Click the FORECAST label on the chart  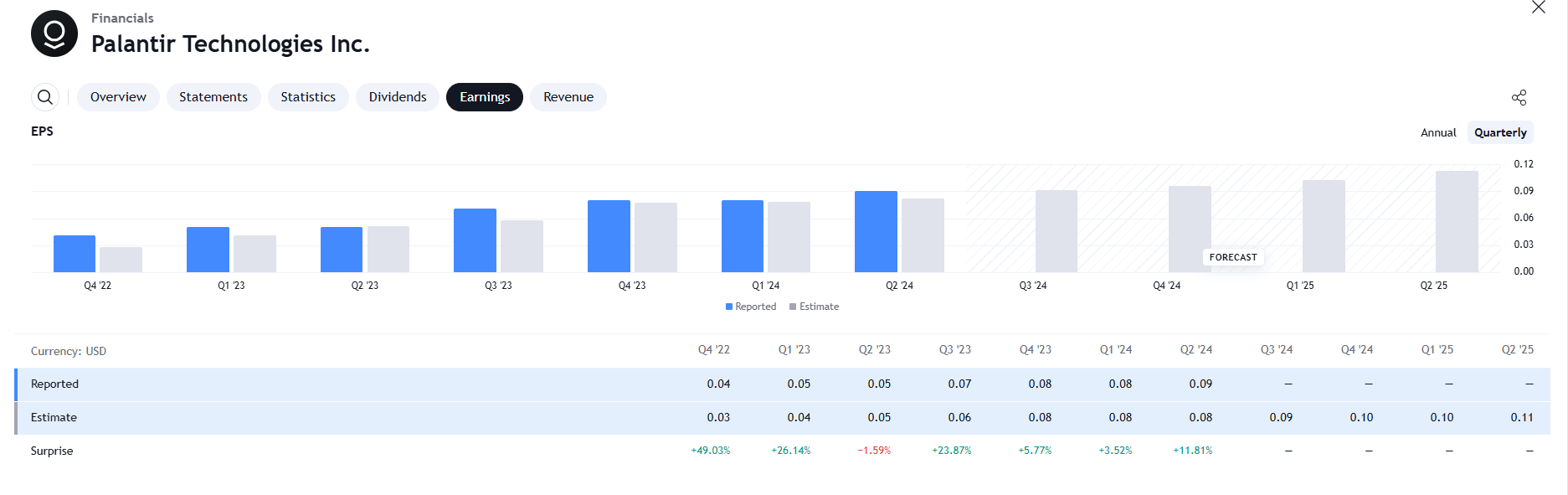(1233, 257)
